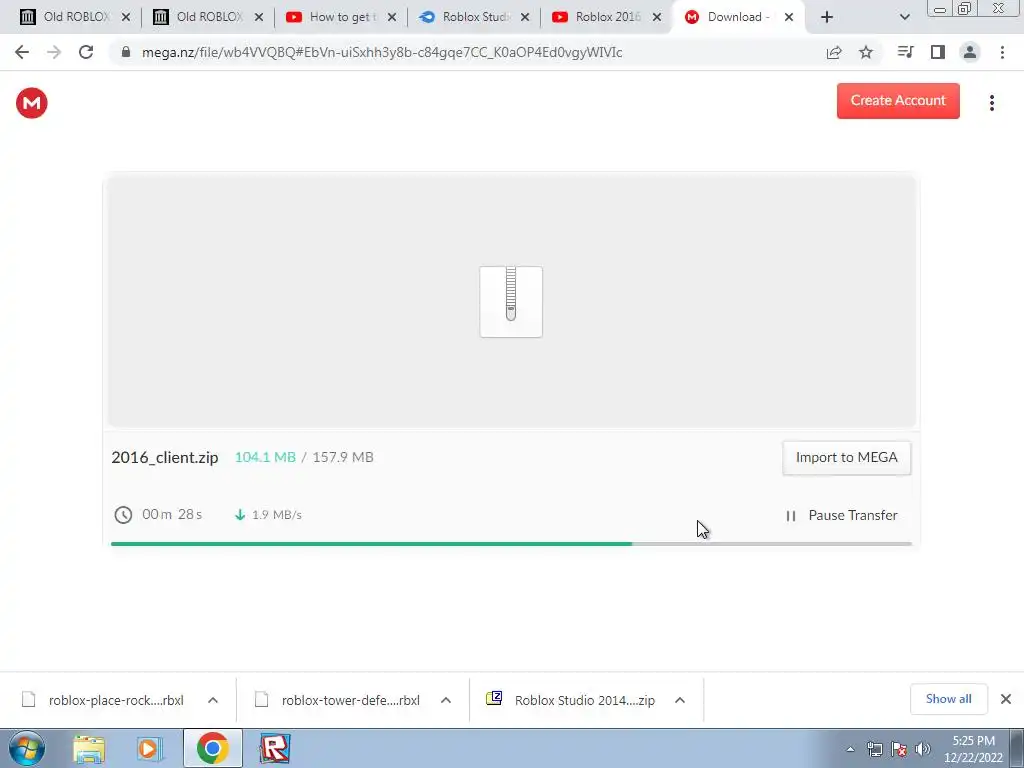Close the Roblox 2016 tab
The width and height of the screenshot is (1024, 768).
[x=657, y=18]
